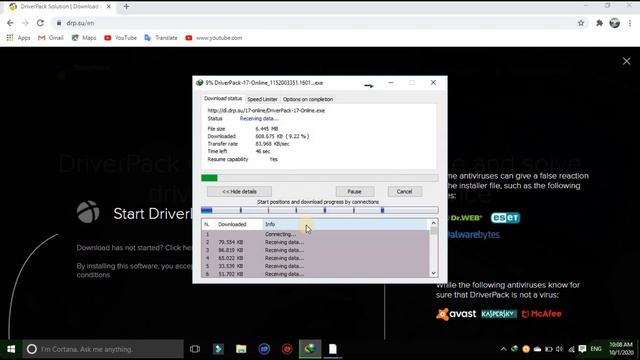Open the red circle app on taskbar
Screen dimensions: 640x360
287,349
